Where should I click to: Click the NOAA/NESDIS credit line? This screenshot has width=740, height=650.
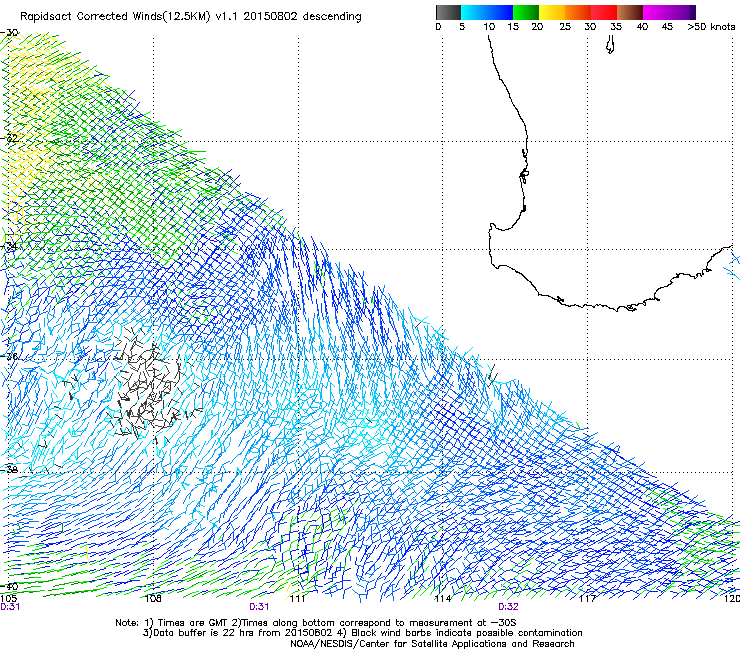432,644
